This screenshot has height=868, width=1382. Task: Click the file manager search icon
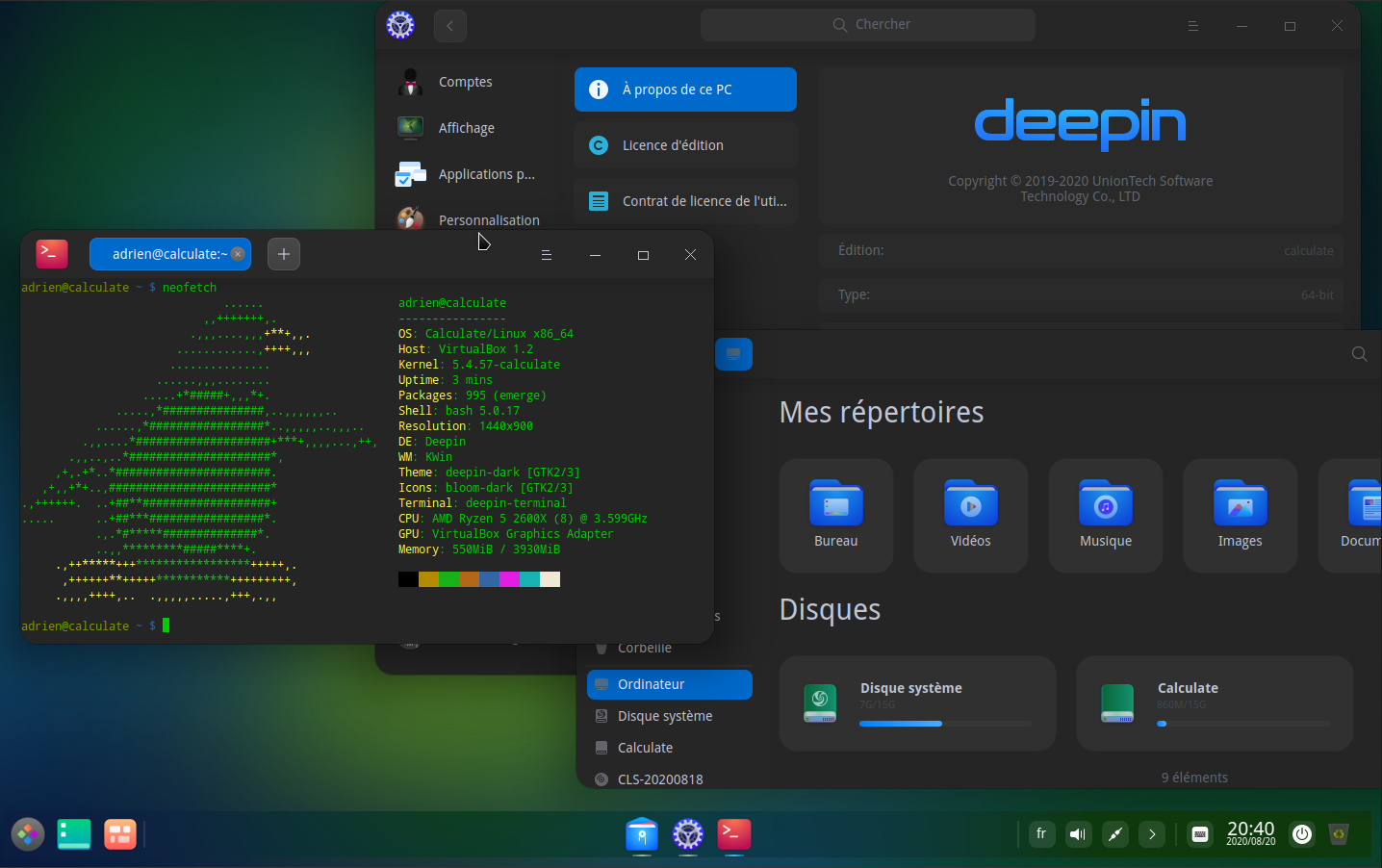pos(1359,354)
